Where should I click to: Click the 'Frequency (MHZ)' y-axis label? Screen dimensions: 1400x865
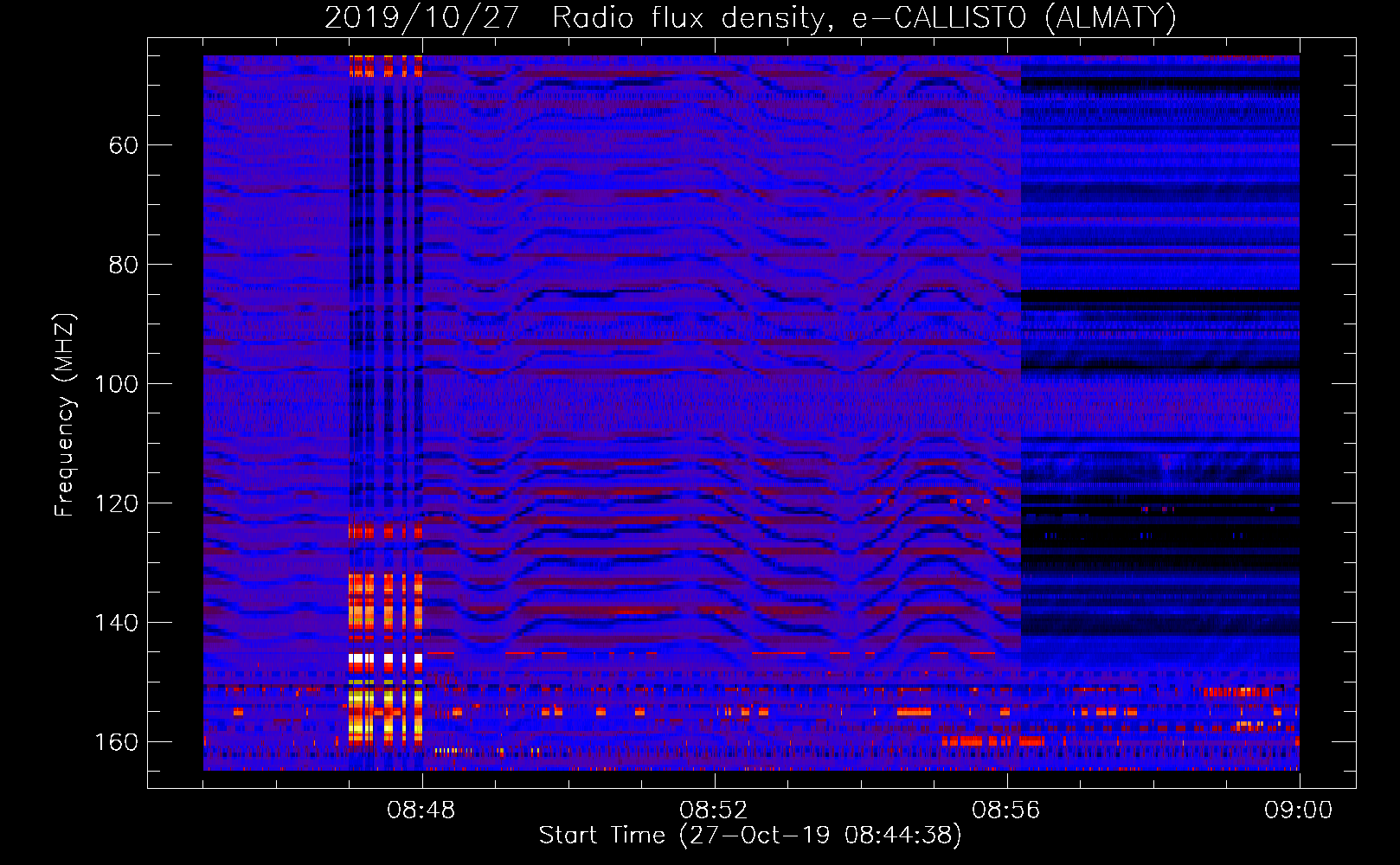64,415
